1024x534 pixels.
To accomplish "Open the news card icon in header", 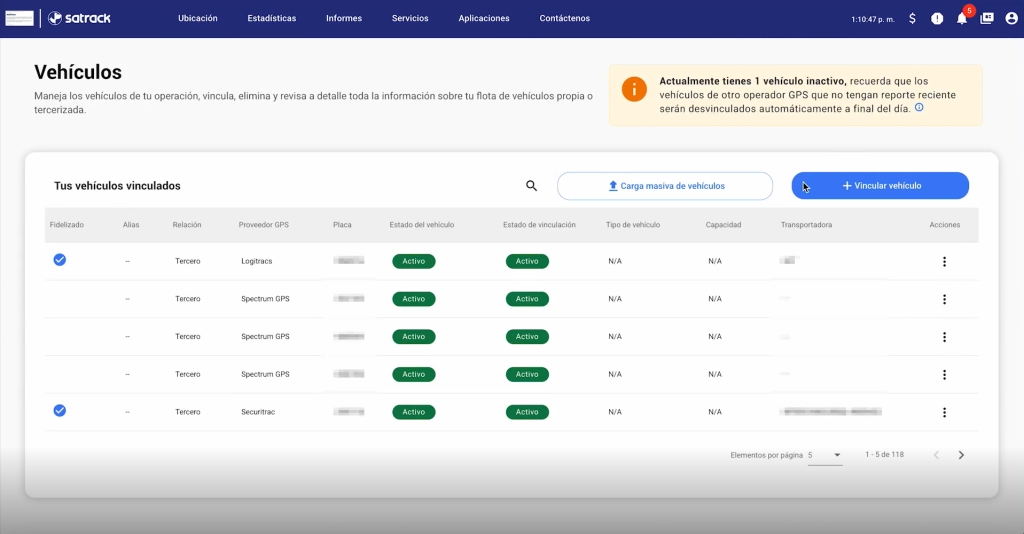I will click(x=987, y=18).
